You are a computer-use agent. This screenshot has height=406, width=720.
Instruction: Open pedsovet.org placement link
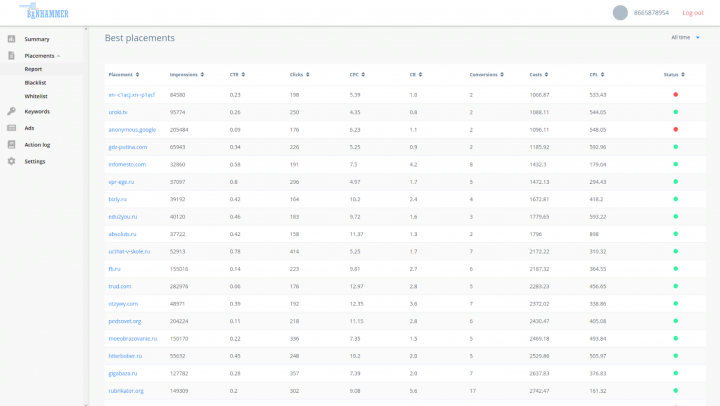124,321
